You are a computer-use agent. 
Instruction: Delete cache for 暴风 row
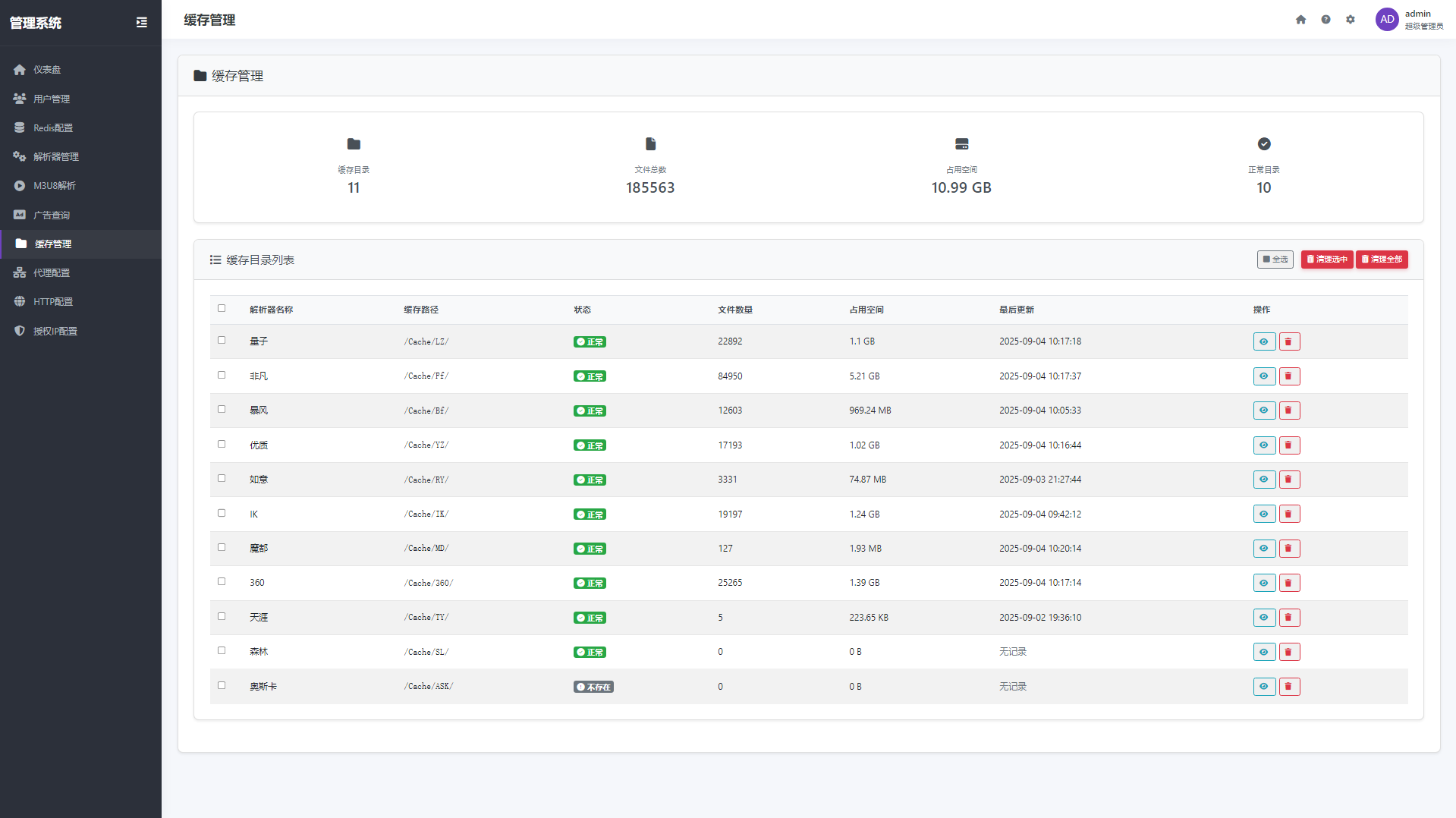tap(1289, 411)
